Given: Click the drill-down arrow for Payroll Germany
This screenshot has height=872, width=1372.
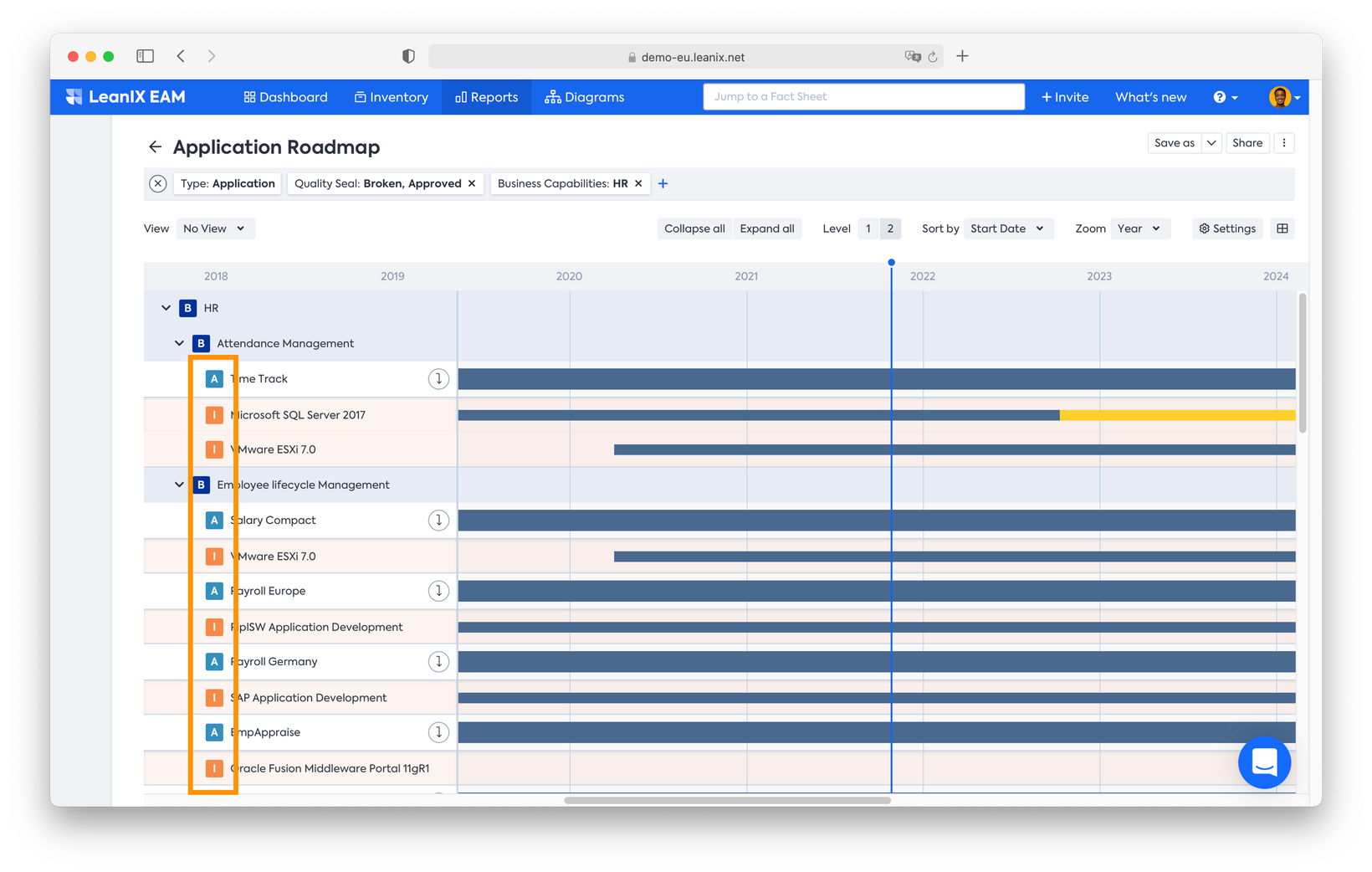Looking at the screenshot, I should (438, 662).
